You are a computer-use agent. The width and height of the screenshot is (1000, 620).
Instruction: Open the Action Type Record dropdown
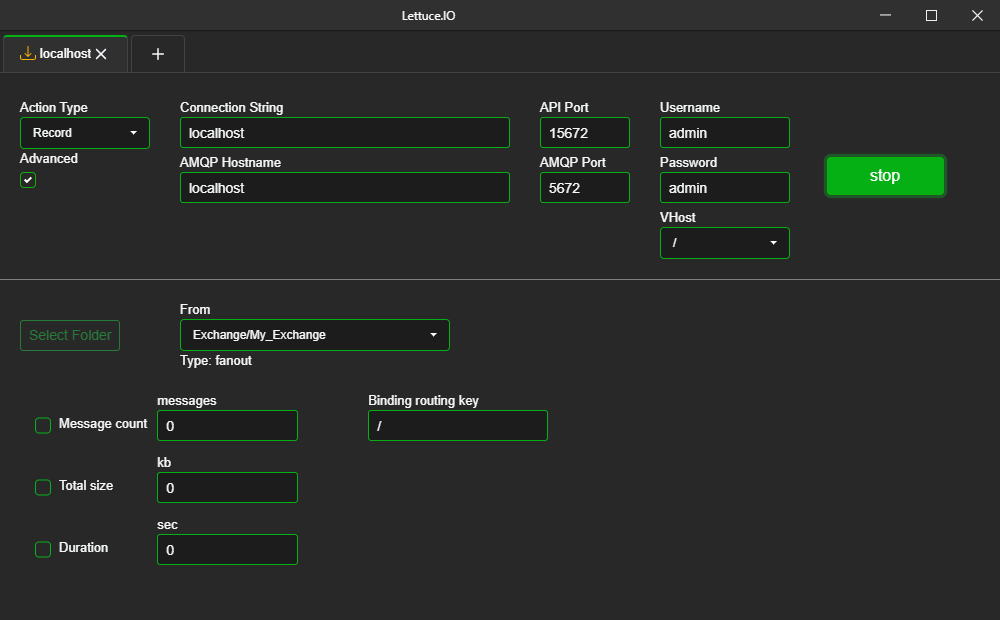[x=85, y=133]
